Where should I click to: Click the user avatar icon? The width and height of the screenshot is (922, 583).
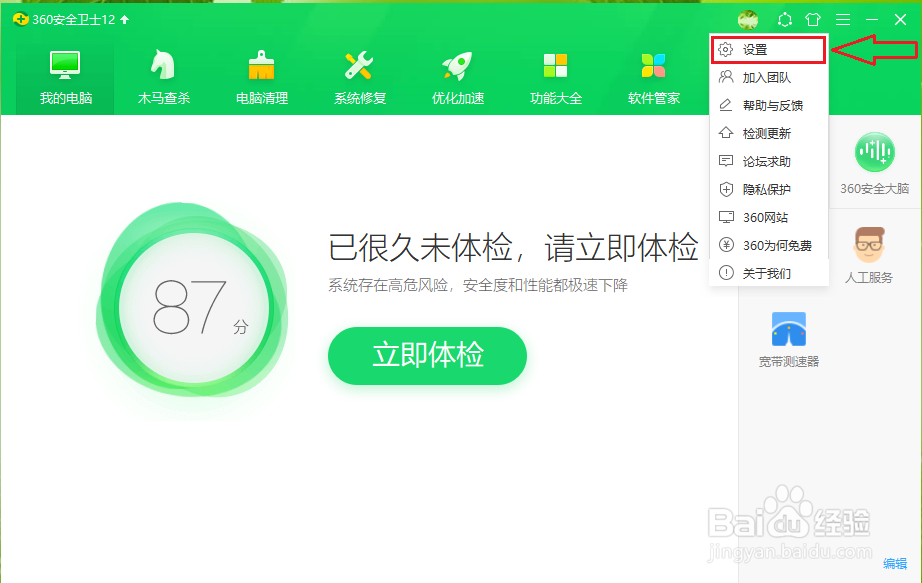[x=748, y=20]
